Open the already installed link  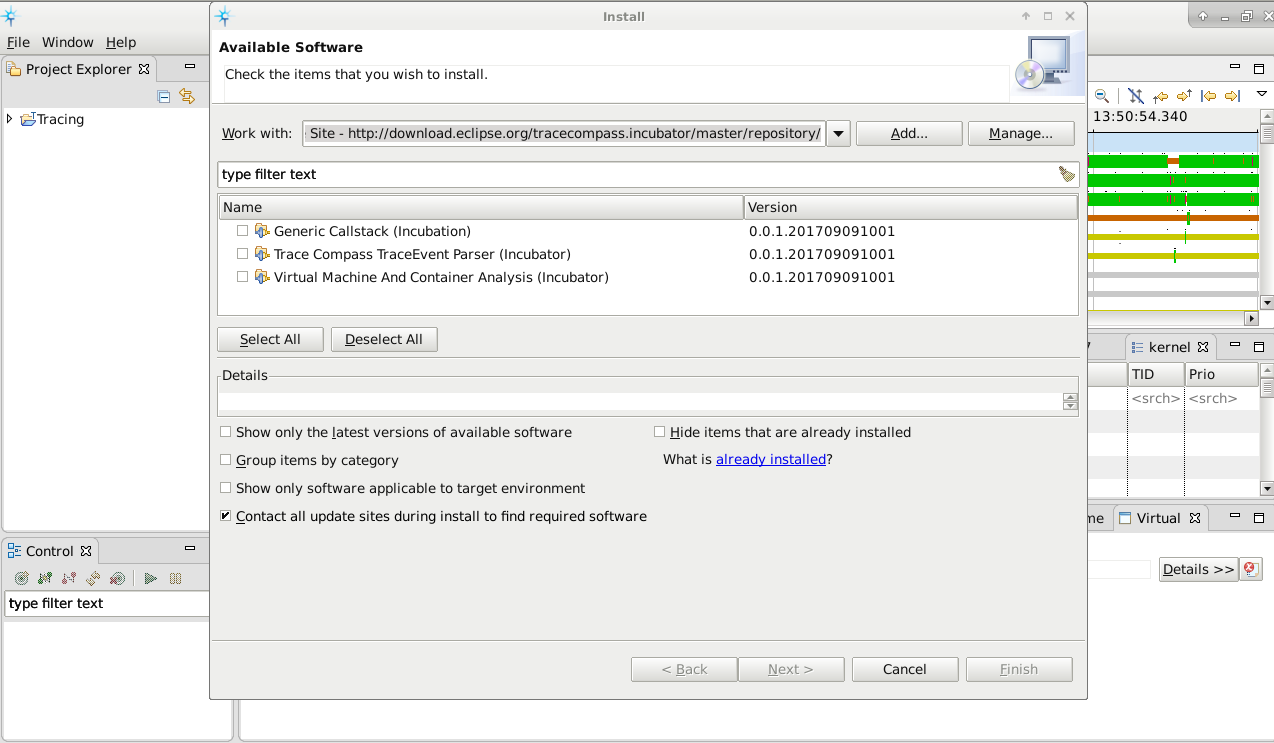(x=770, y=460)
